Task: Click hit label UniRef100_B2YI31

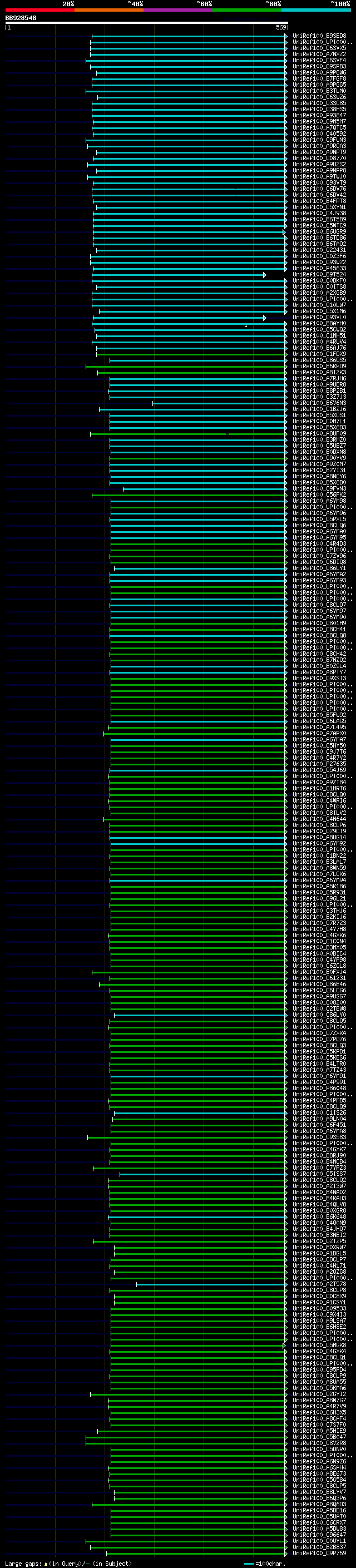Action: tap(319, 471)
